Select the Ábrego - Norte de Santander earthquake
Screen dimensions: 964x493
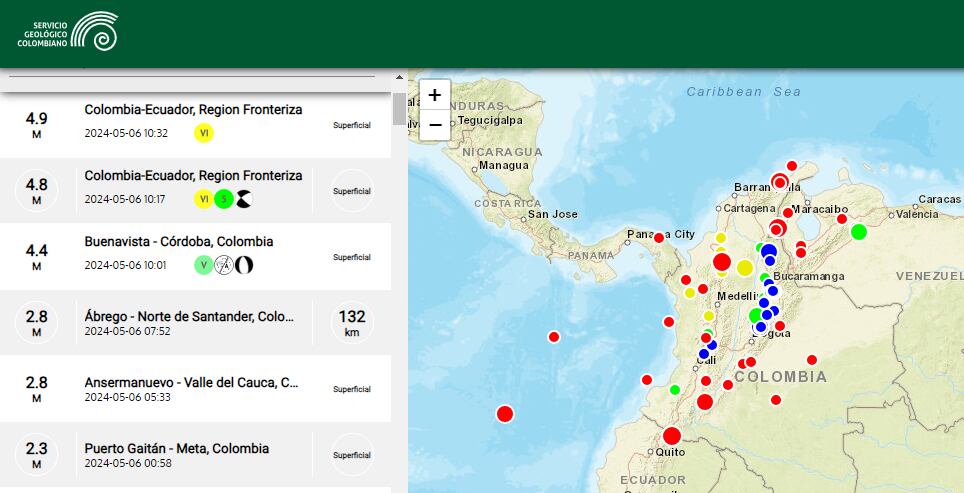tap(190, 317)
